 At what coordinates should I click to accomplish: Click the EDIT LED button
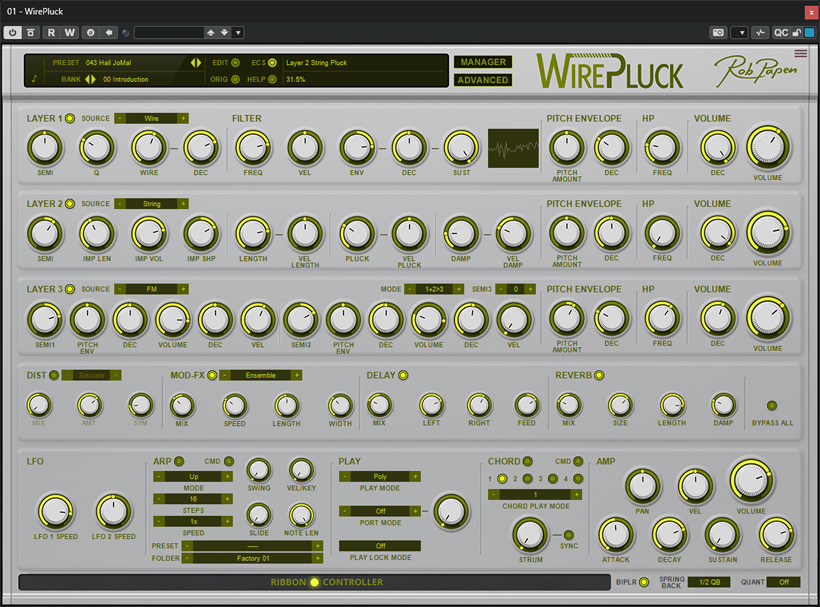(235, 63)
